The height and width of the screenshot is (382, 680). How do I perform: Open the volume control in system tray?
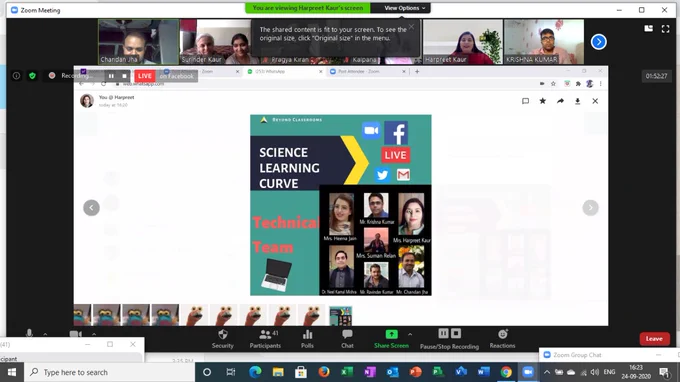click(595, 372)
